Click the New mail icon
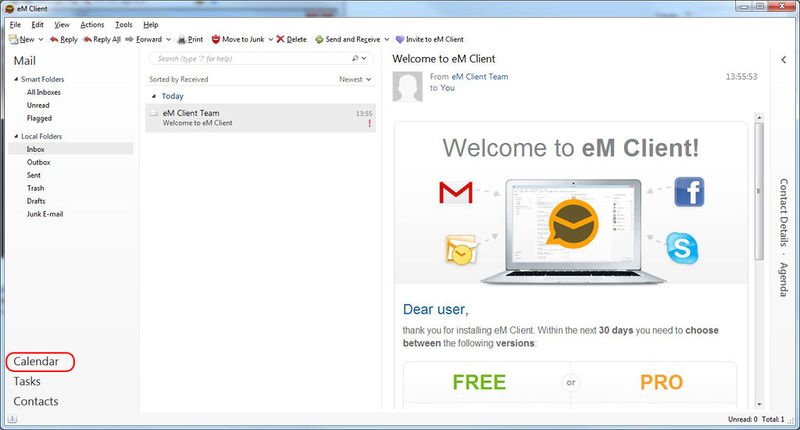This screenshot has height=430, width=800. coord(14,39)
